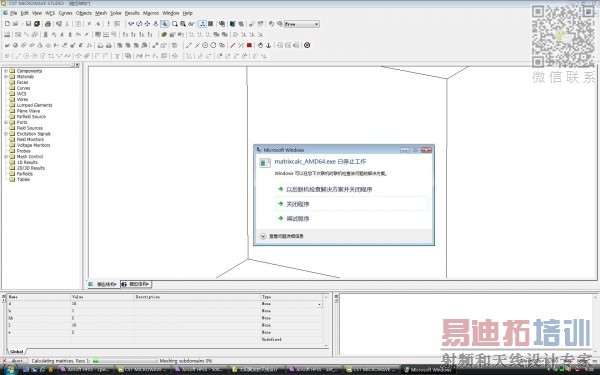Click the red square stop icon
Image resolution: width=600 pixels, height=375 pixels.
pos(249,45)
